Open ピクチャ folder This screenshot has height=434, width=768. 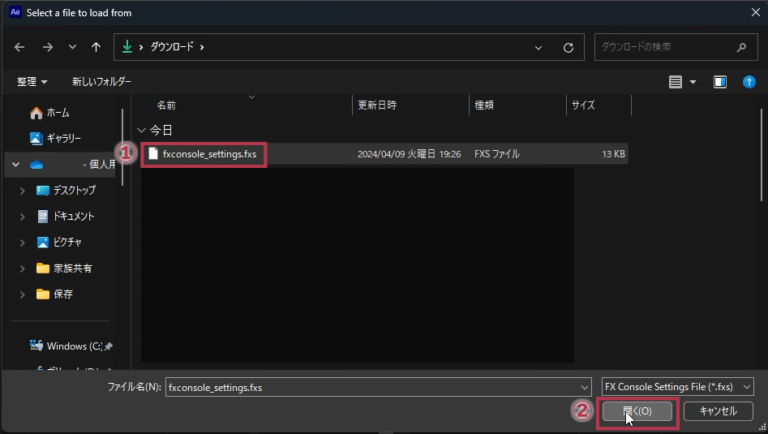coord(59,242)
